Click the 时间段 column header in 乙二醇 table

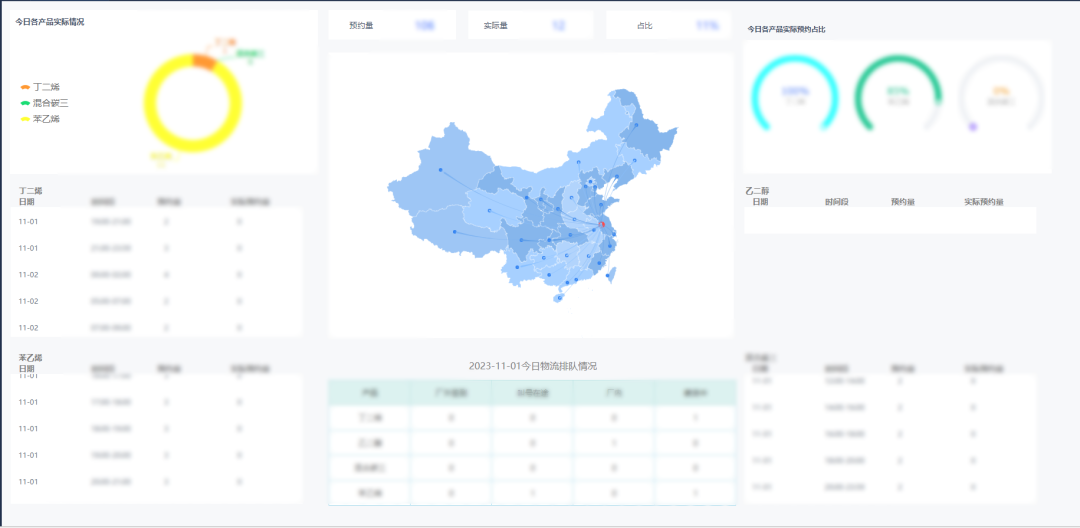(836, 202)
